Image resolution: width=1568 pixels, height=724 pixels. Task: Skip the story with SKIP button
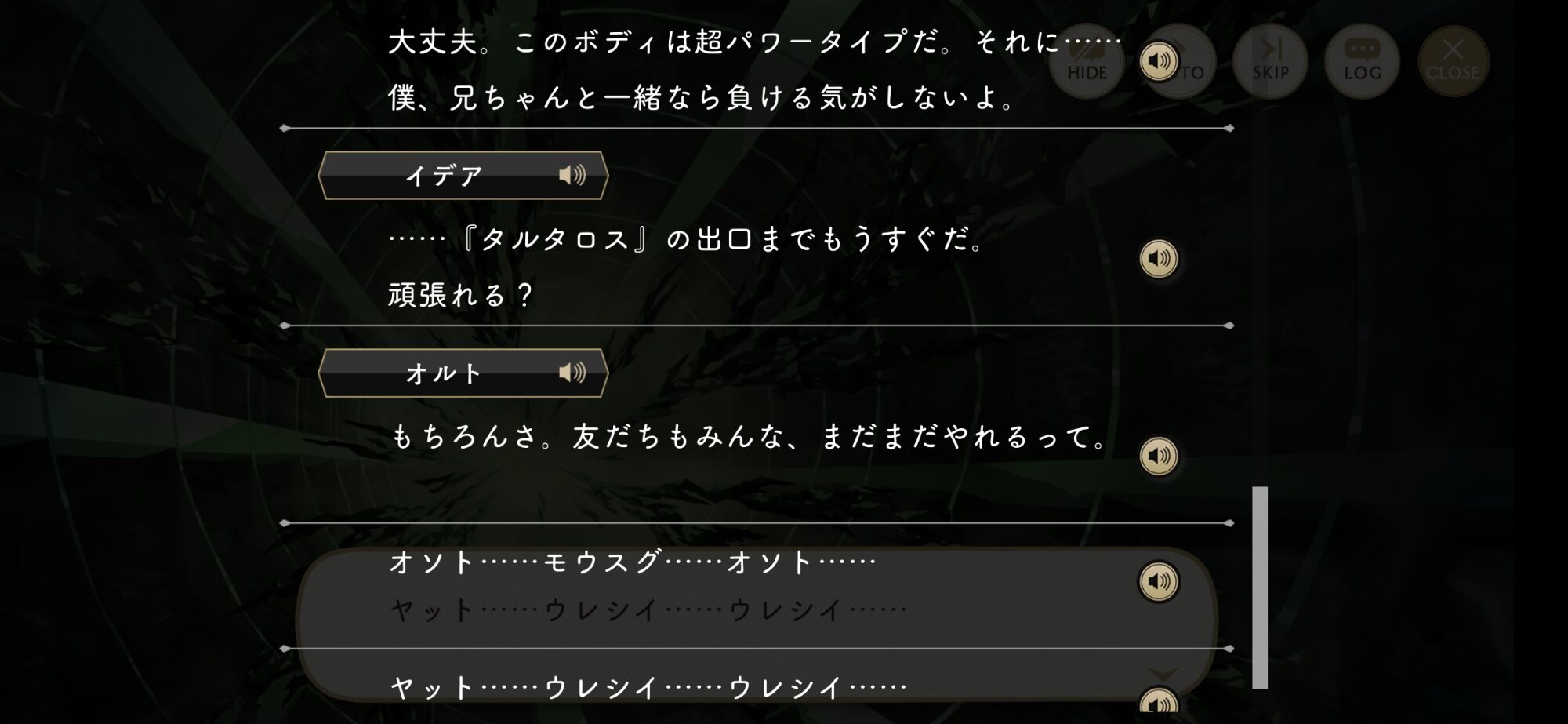click(x=1270, y=60)
